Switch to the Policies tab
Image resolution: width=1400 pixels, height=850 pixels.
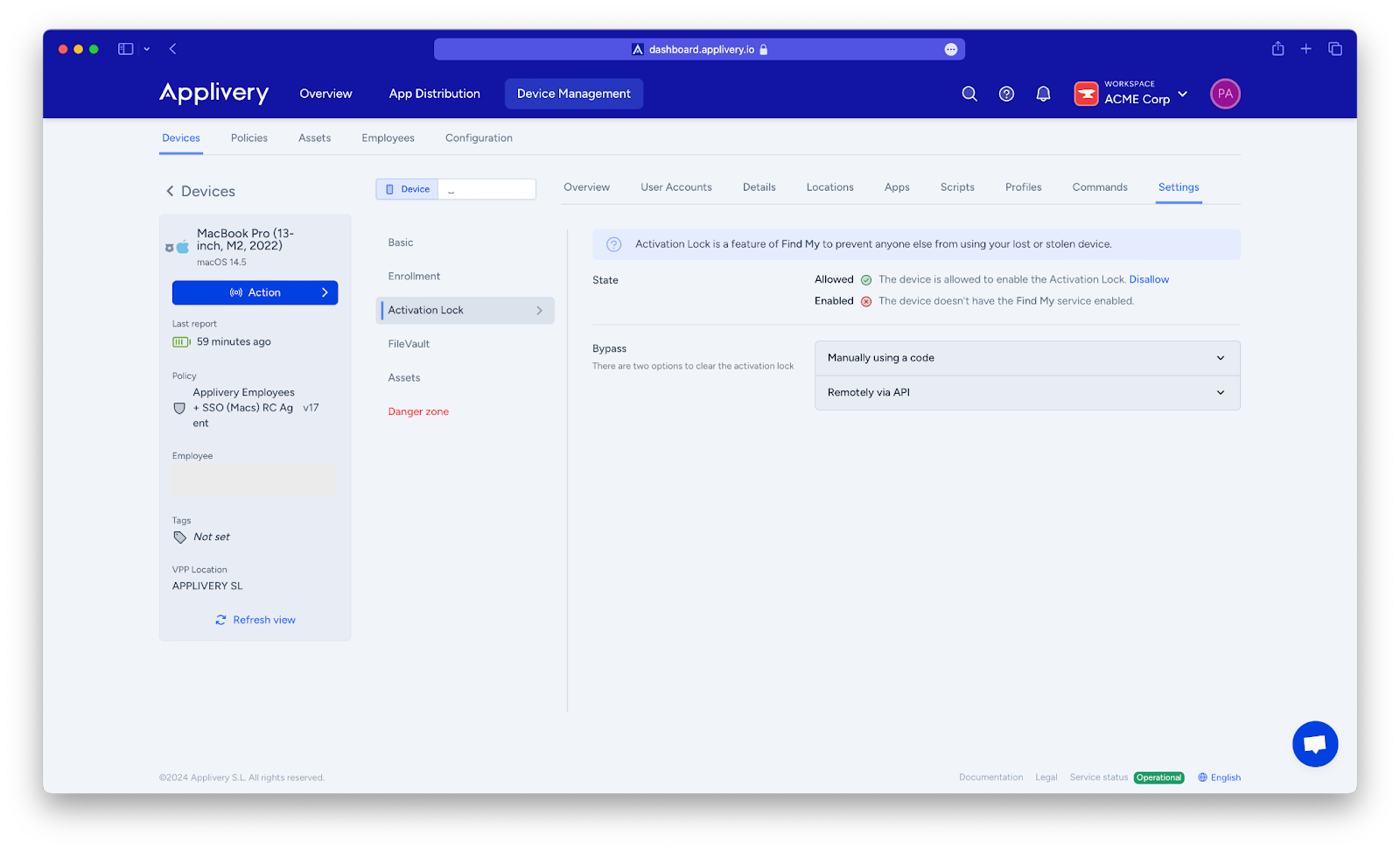pyautogui.click(x=249, y=138)
